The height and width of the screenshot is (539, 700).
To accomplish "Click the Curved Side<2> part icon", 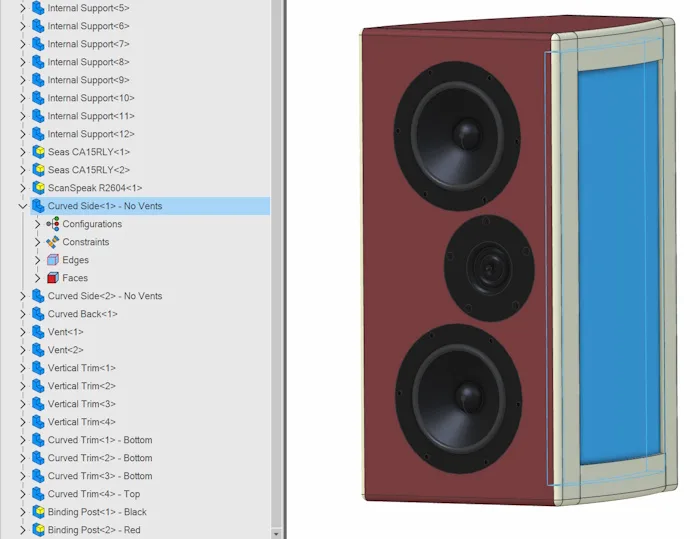I will (x=38, y=296).
